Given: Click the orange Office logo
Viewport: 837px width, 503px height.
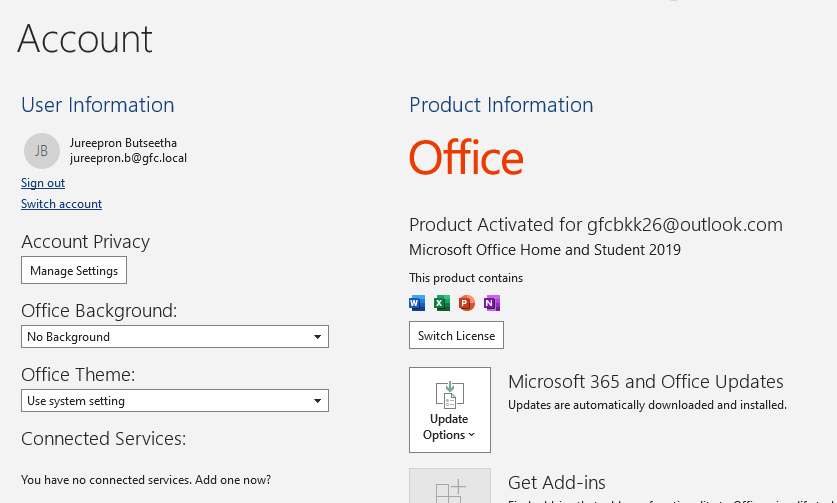Looking at the screenshot, I should pos(466,158).
